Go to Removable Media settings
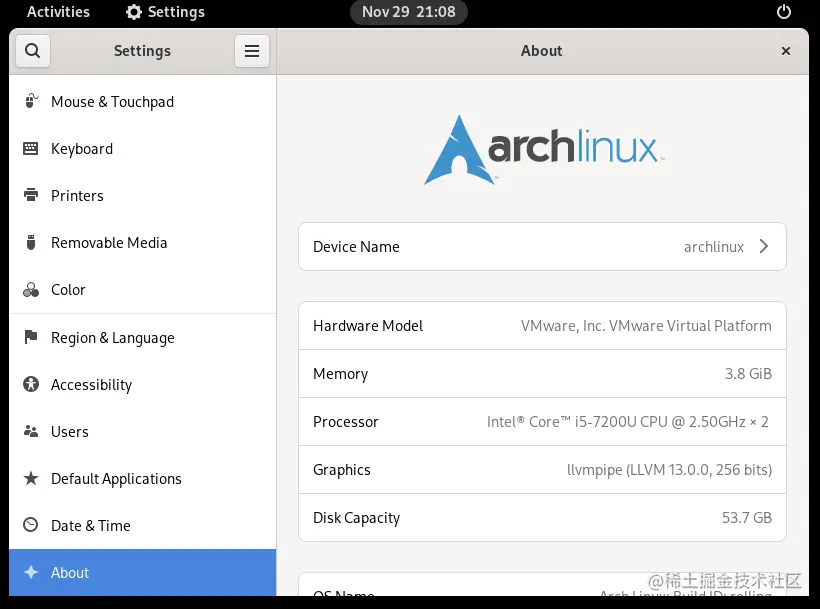 [x=142, y=243]
